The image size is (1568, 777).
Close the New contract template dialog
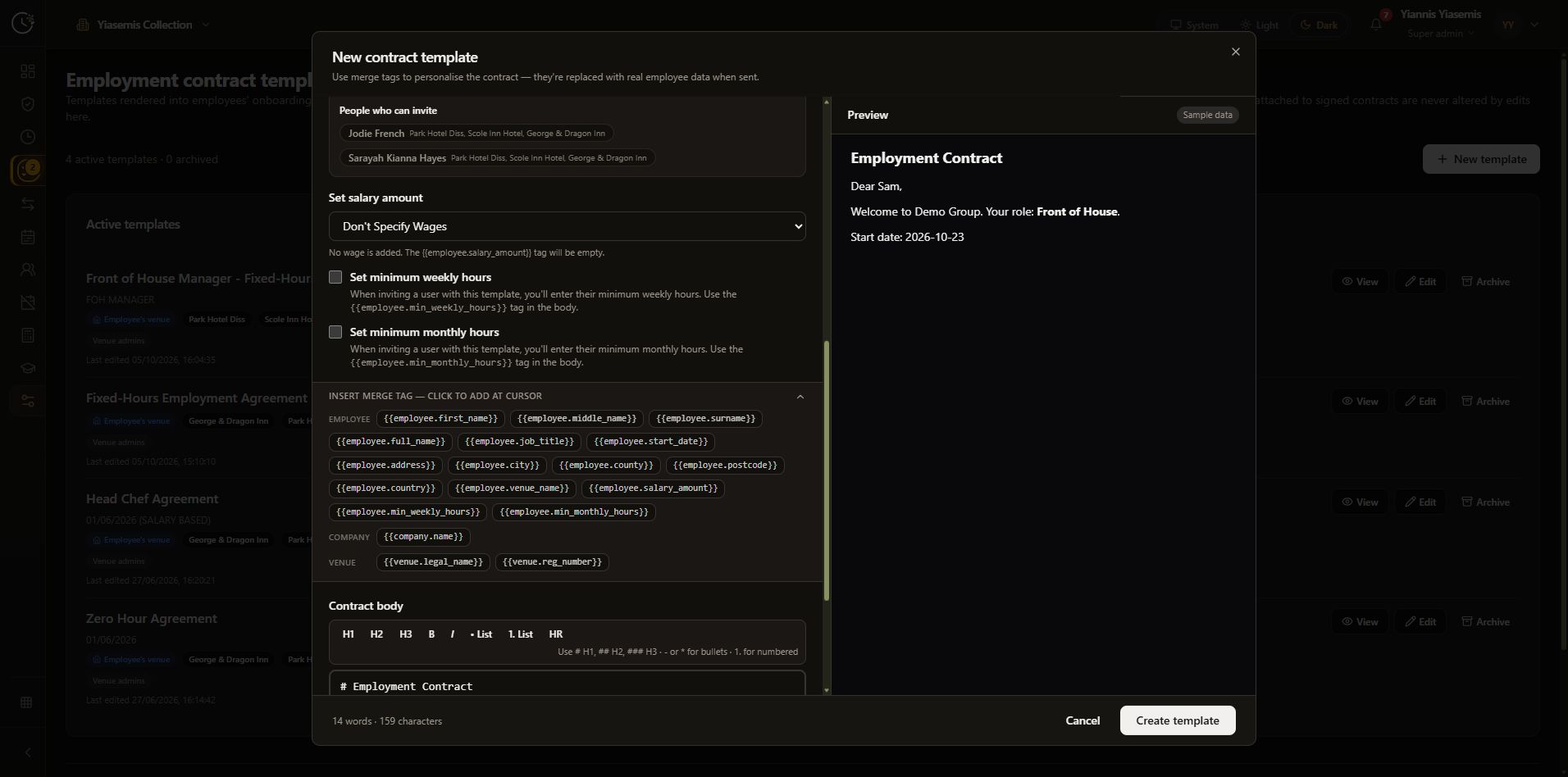(1235, 52)
